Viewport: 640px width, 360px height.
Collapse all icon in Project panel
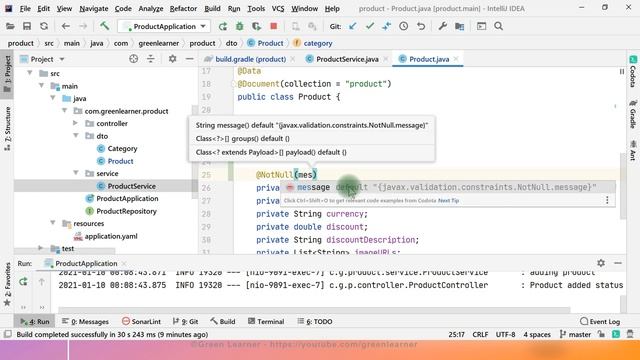pos(151,59)
